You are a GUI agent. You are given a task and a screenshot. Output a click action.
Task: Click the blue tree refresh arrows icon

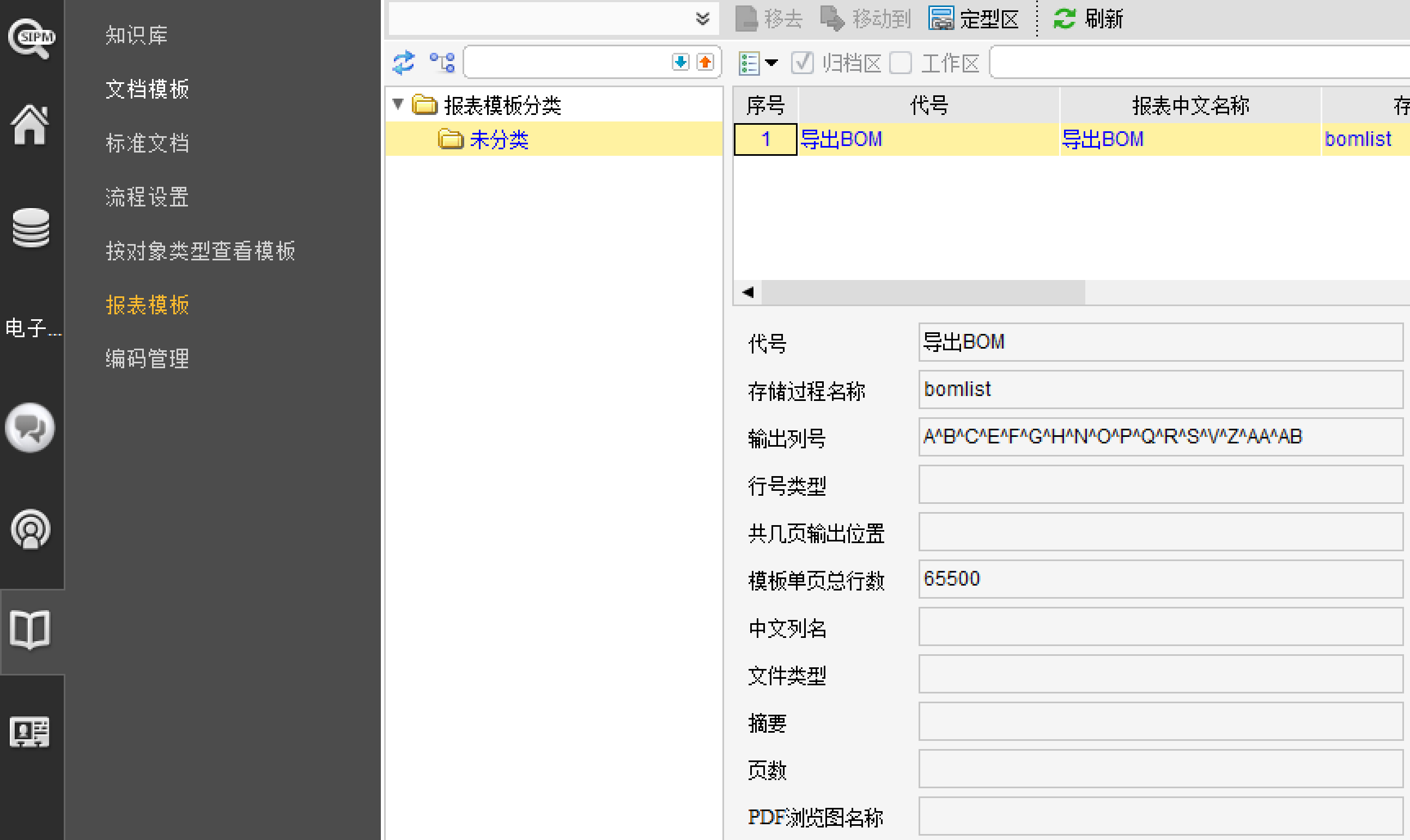click(x=404, y=62)
